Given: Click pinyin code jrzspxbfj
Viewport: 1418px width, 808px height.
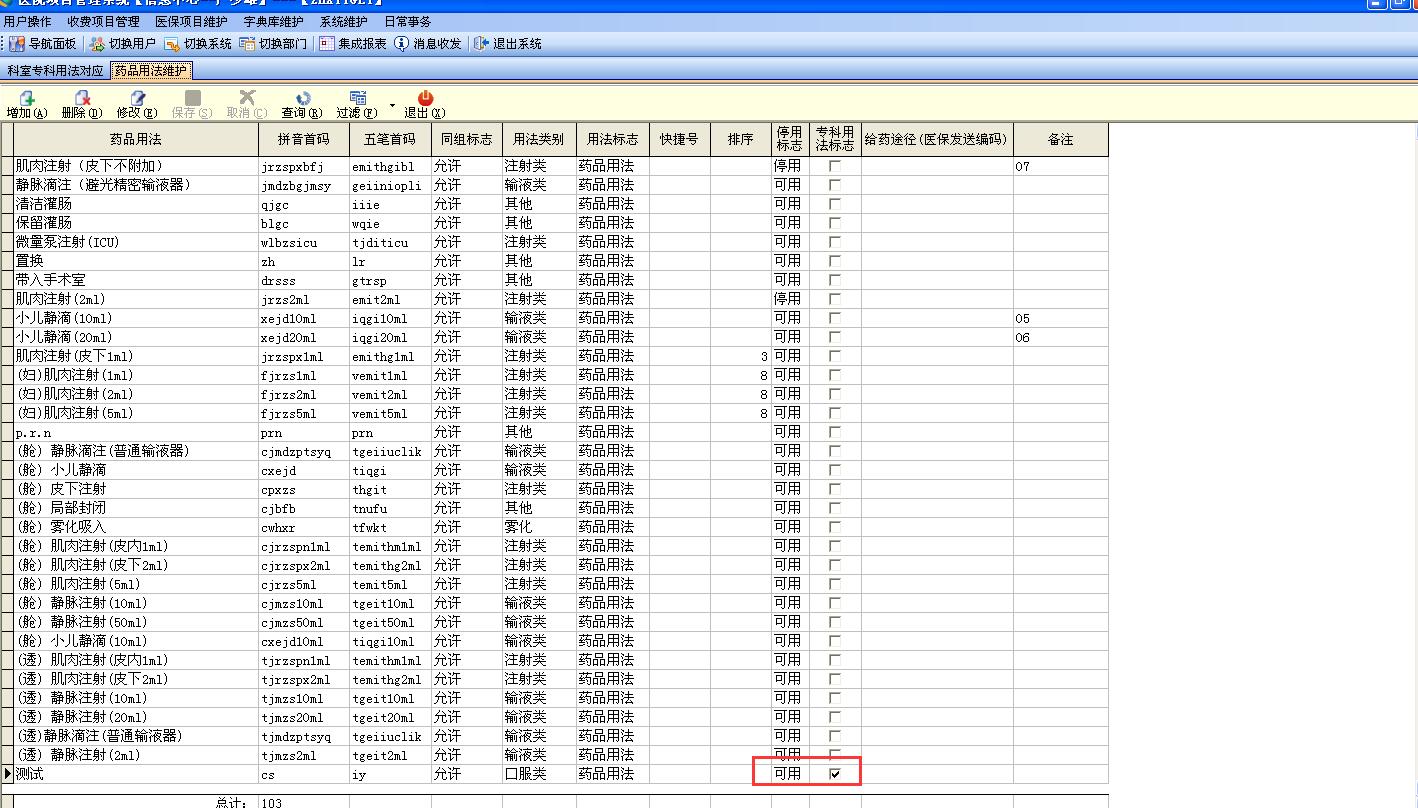Looking at the screenshot, I should tap(293, 166).
